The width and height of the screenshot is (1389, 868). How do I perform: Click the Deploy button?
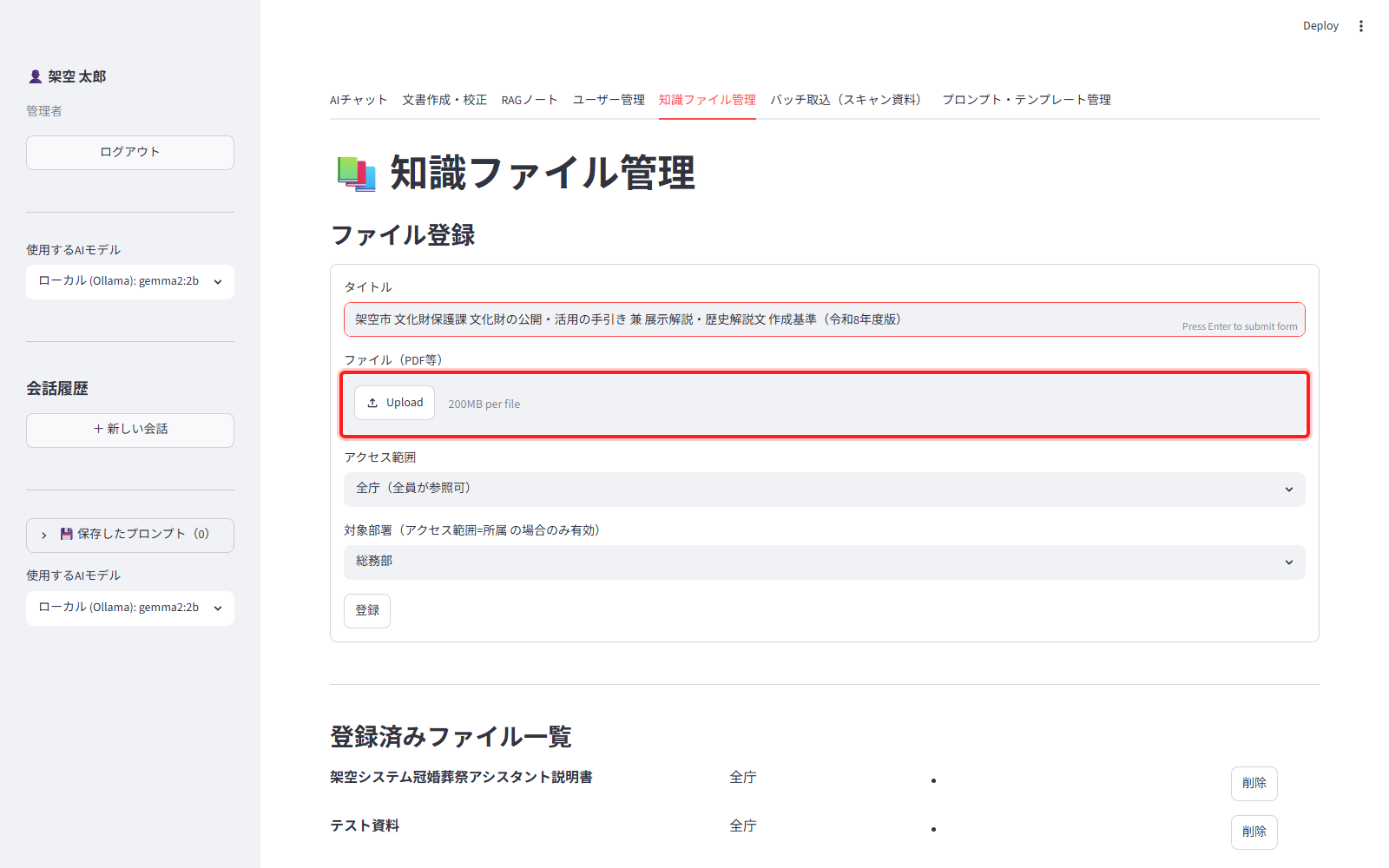pos(1320,26)
